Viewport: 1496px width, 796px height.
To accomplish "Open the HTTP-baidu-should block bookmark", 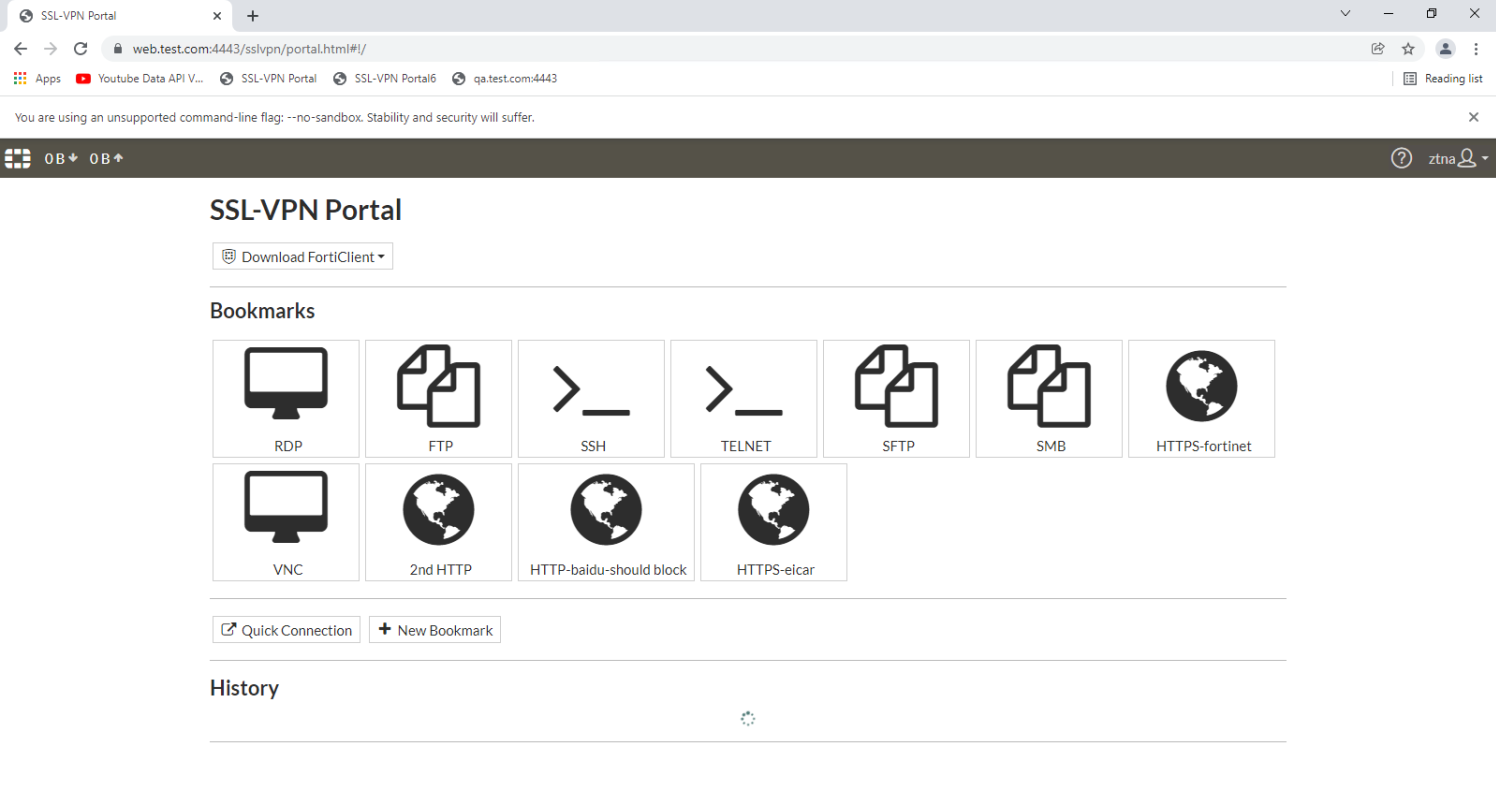I will [606, 522].
